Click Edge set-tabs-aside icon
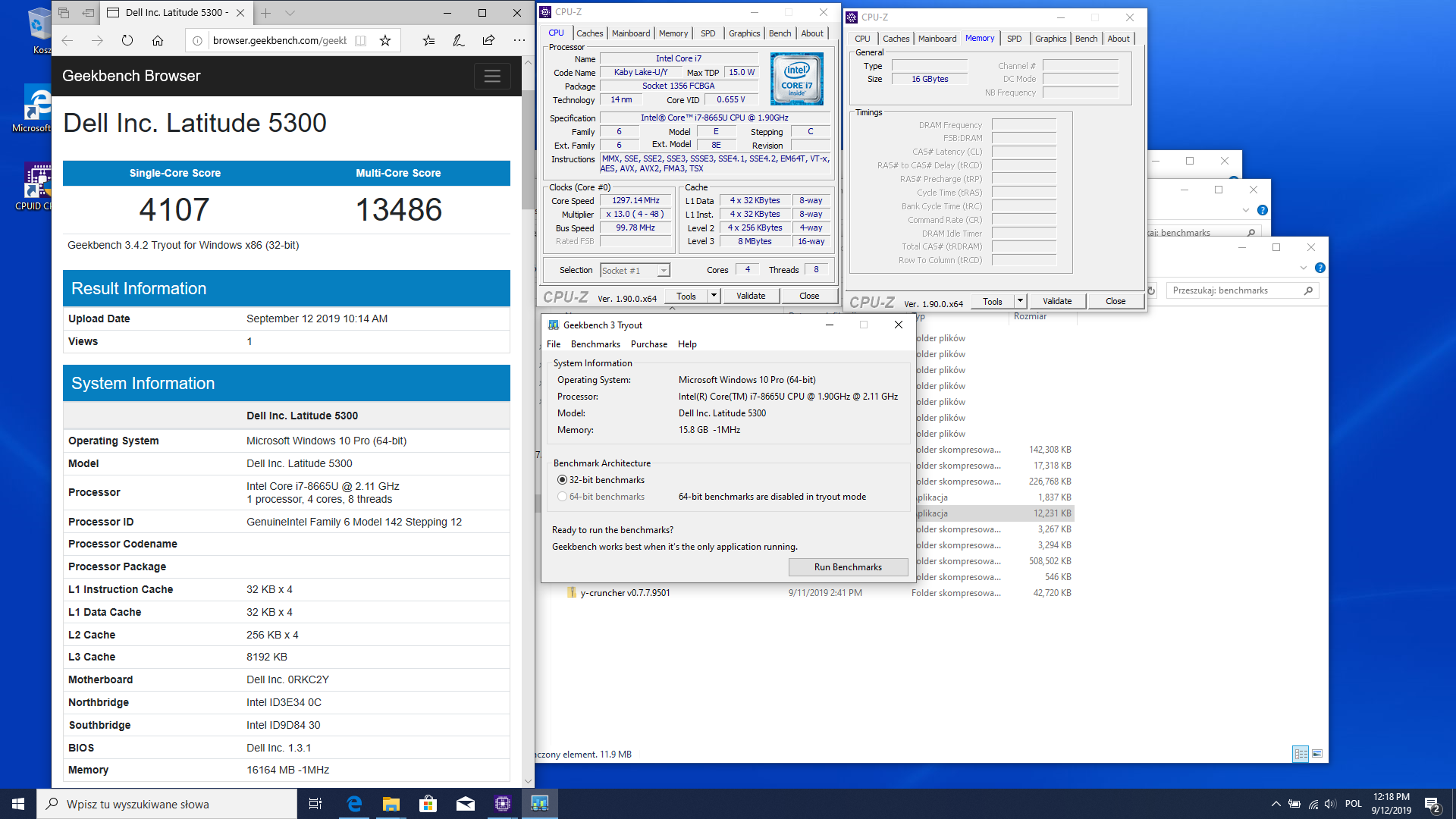Screen dimensions: 1456x819 89,13
